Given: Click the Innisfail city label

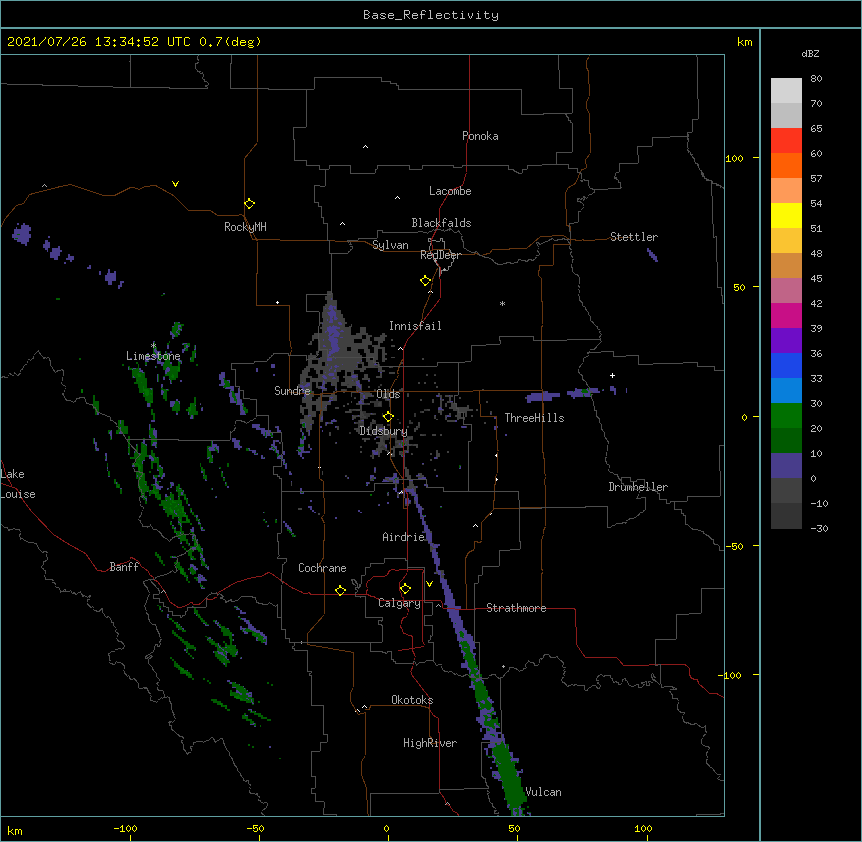Looking at the screenshot, I should point(415,326).
